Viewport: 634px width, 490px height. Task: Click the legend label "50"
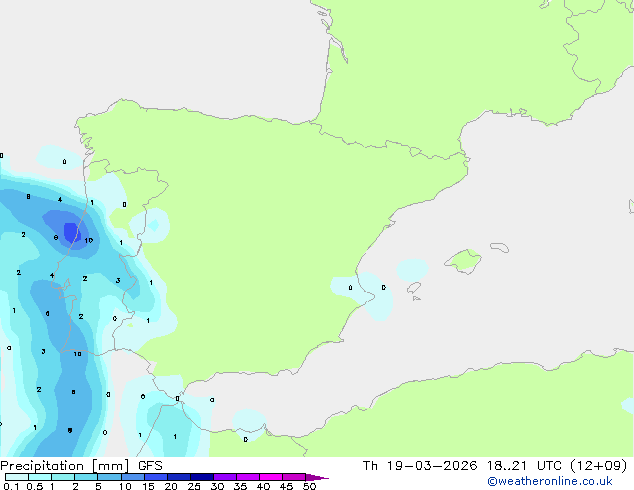309,486
